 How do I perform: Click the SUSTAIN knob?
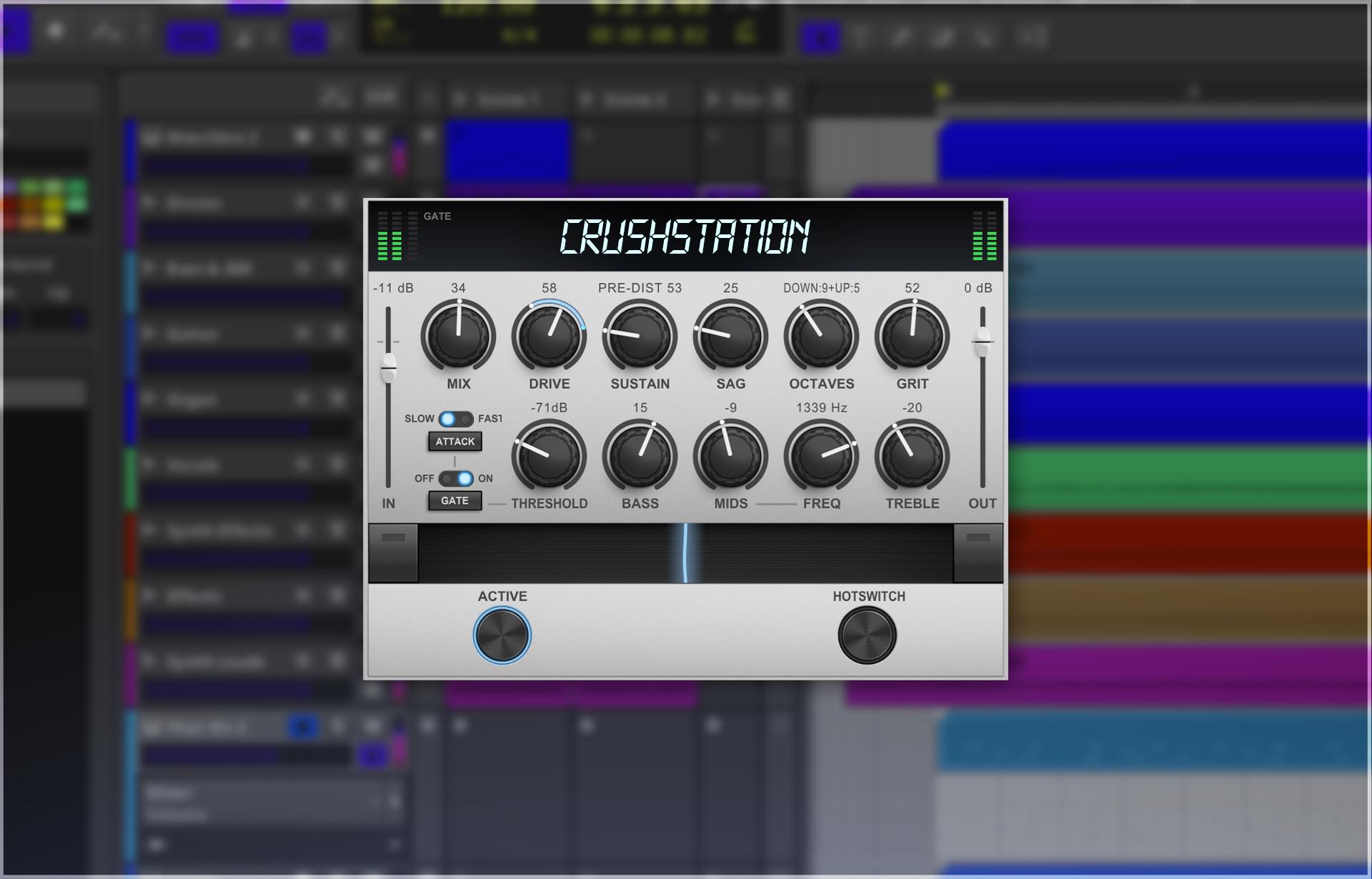tap(640, 336)
